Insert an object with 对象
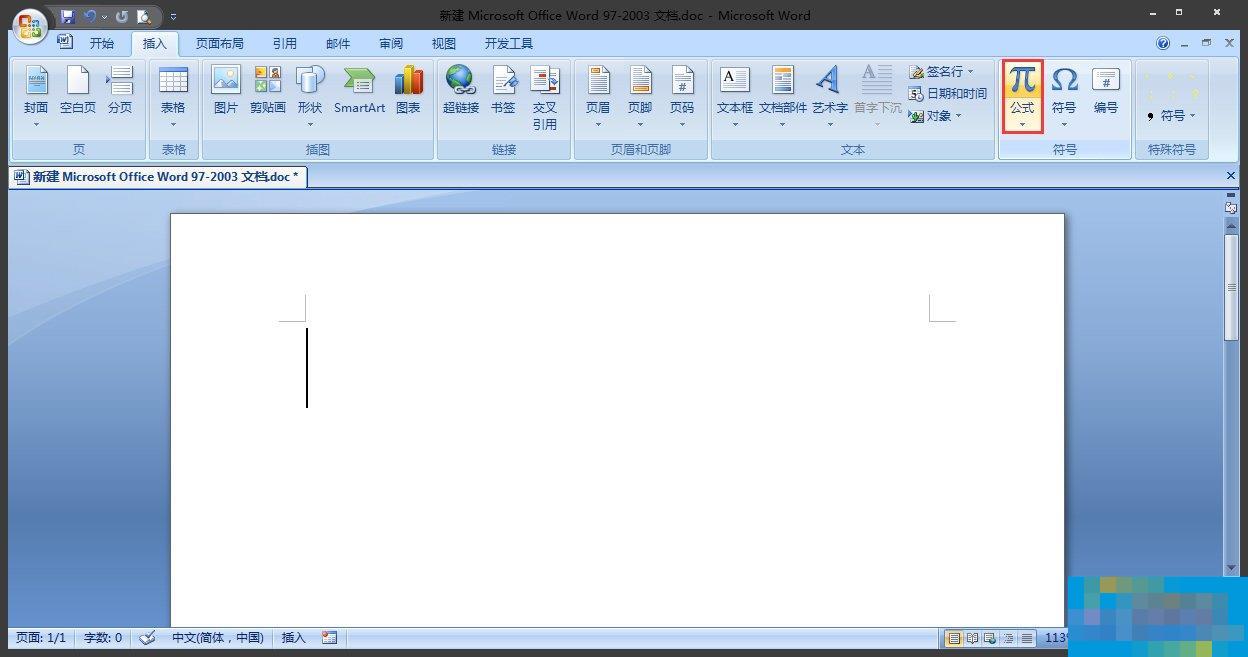This screenshot has width=1248, height=657. (935, 116)
